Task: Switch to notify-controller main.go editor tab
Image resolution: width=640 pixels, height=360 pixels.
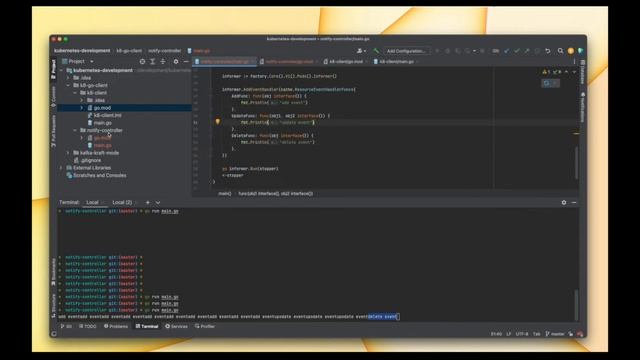Action: tap(225, 62)
